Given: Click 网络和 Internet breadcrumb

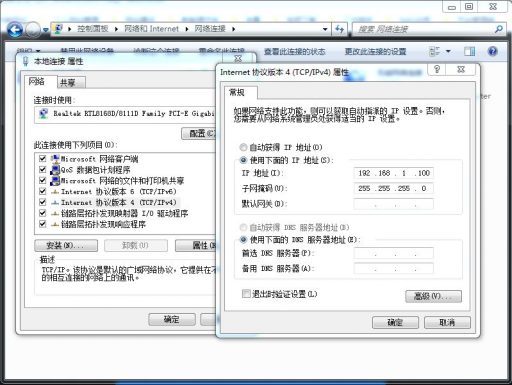Looking at the screenshot, I should point(151,29).
